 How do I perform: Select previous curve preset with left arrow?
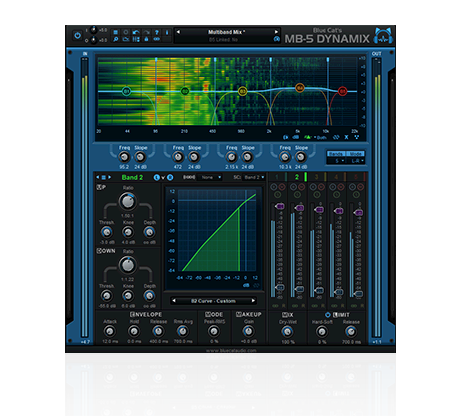(174, 301)
